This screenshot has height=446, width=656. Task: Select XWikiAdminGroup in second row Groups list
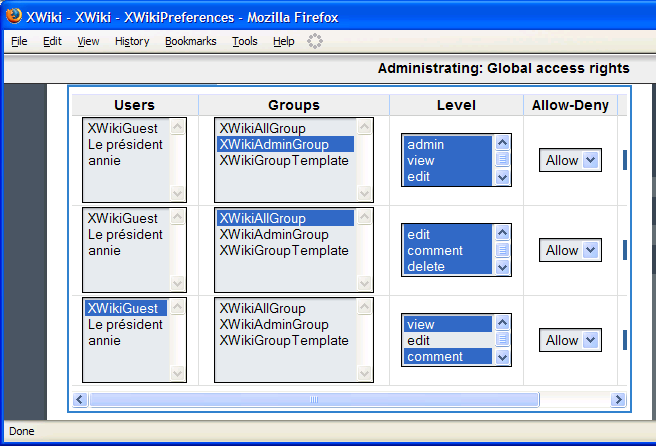tap(285, 234)
